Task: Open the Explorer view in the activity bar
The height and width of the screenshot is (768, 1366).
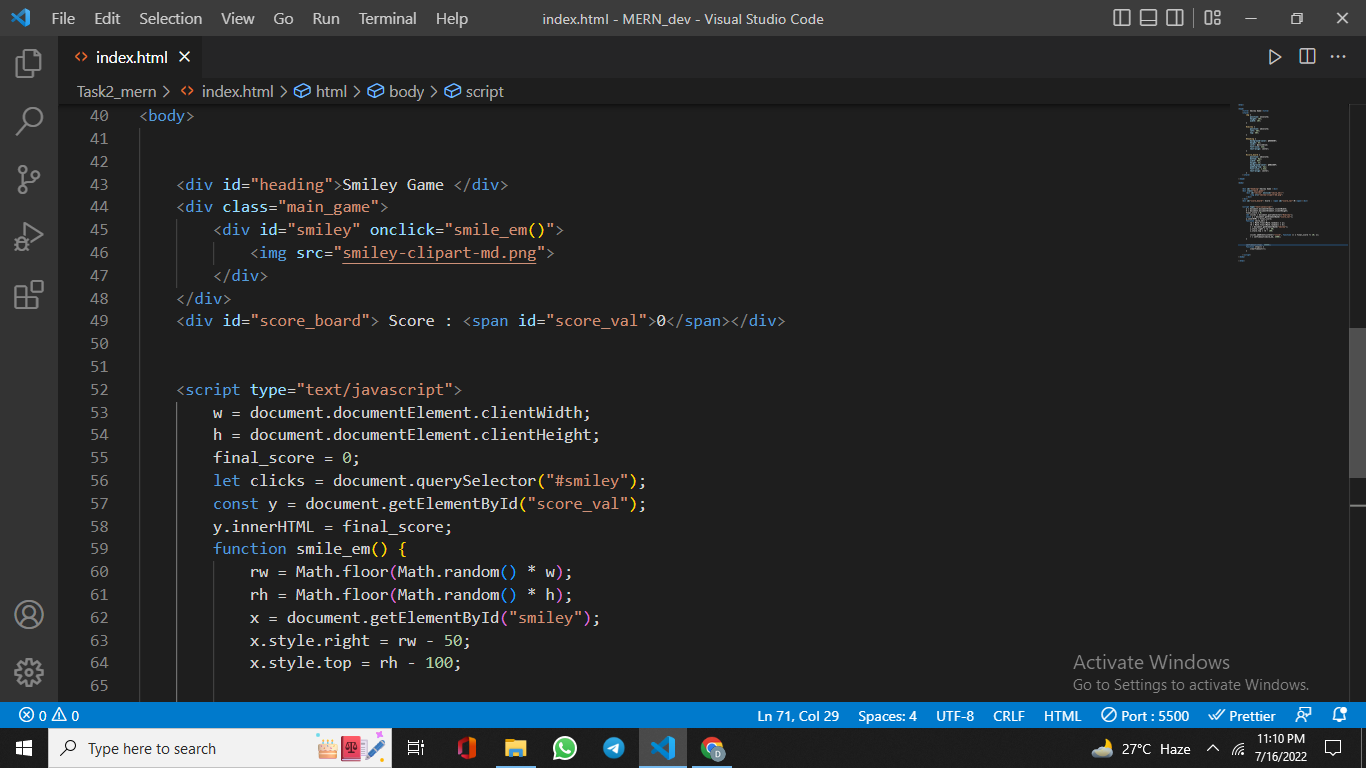Action: (x=28, y=62)
